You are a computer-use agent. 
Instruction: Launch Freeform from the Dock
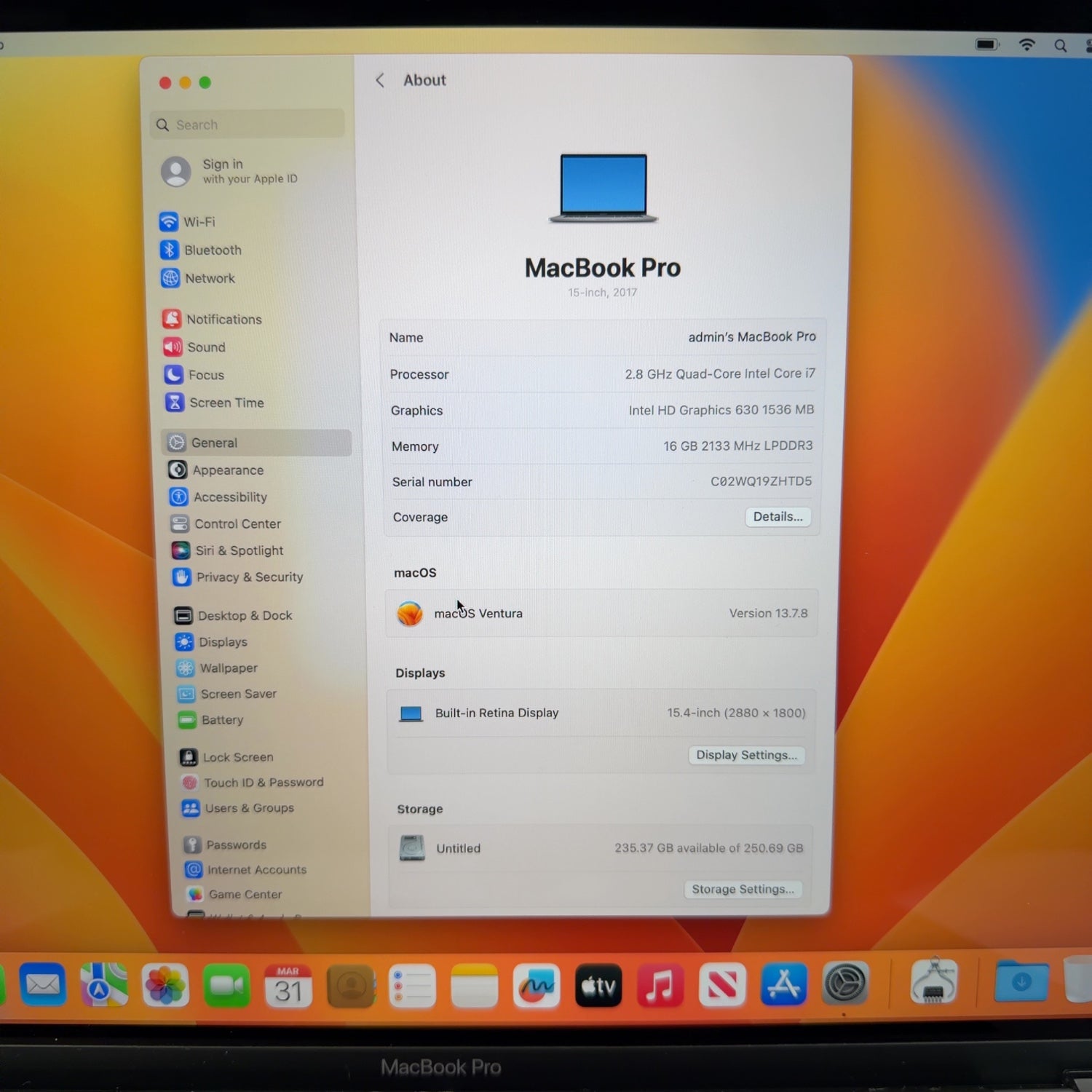(537, 986)
